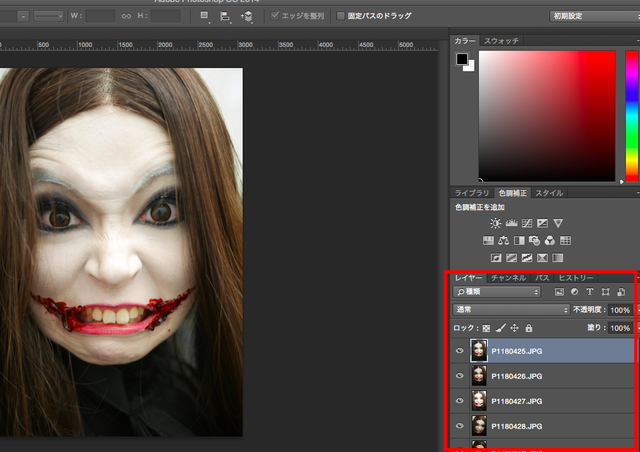Toggle the エッジを整列 checkbox
This screenshot has height=452, width=640.
(275, 16)
